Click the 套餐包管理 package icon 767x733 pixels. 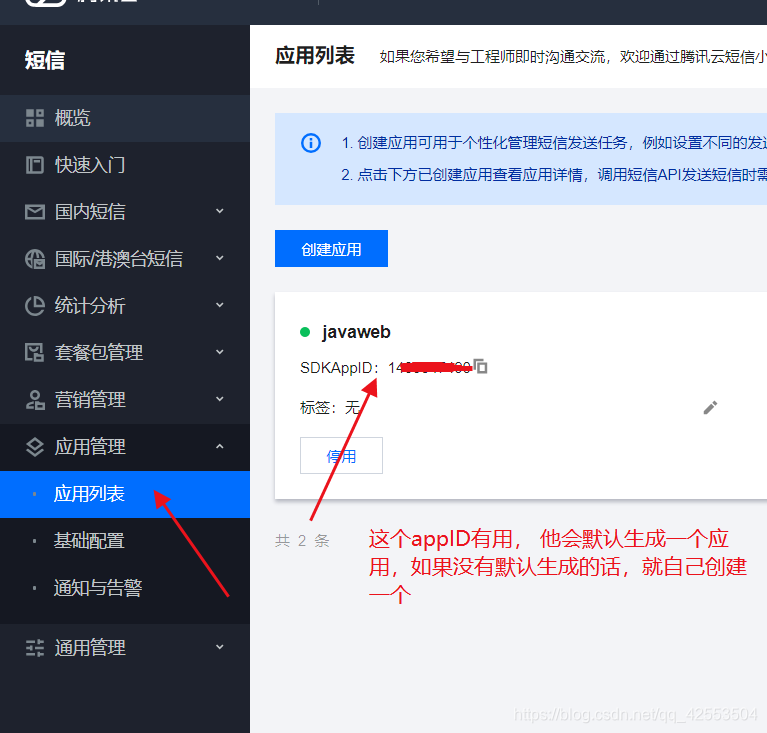point(35,352)
